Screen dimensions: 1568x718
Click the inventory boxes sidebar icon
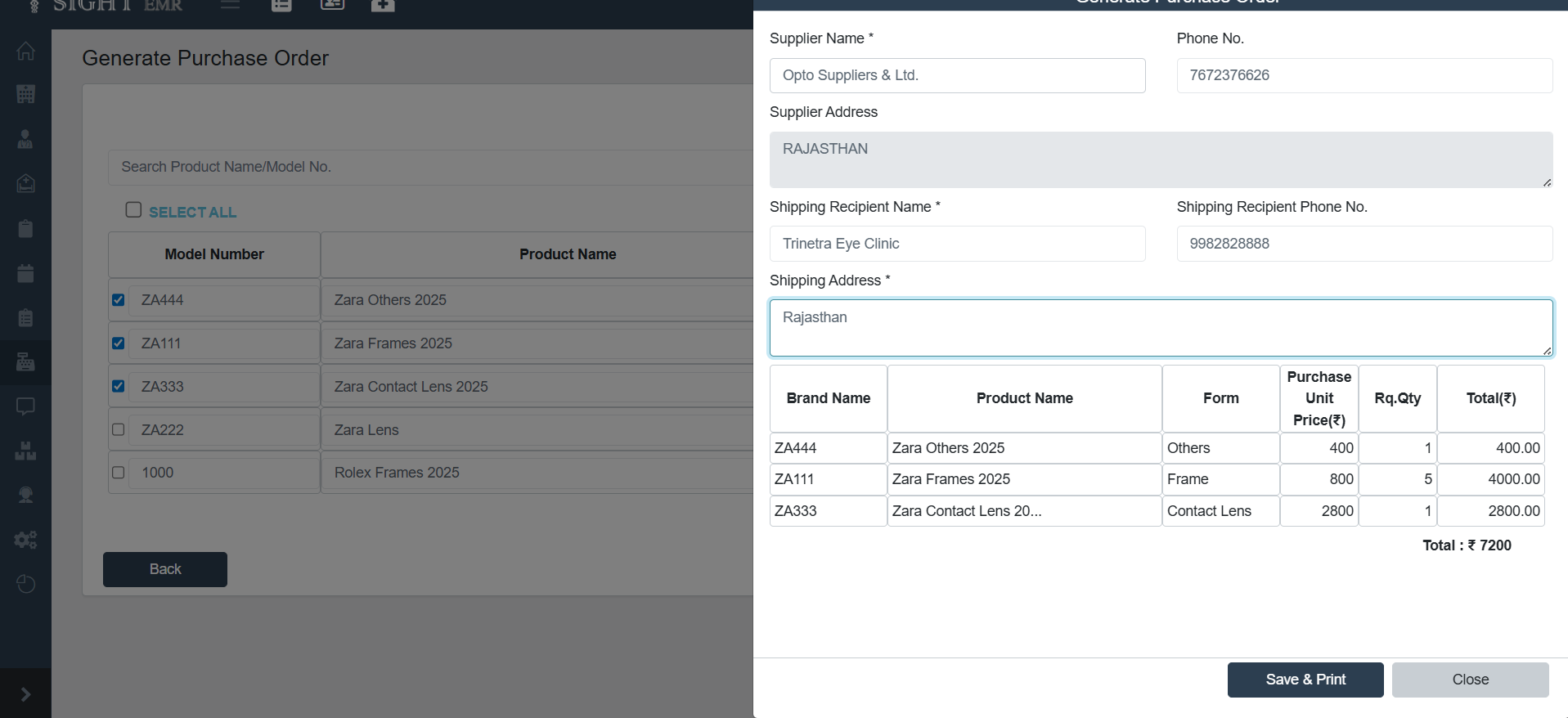[25, 451]
